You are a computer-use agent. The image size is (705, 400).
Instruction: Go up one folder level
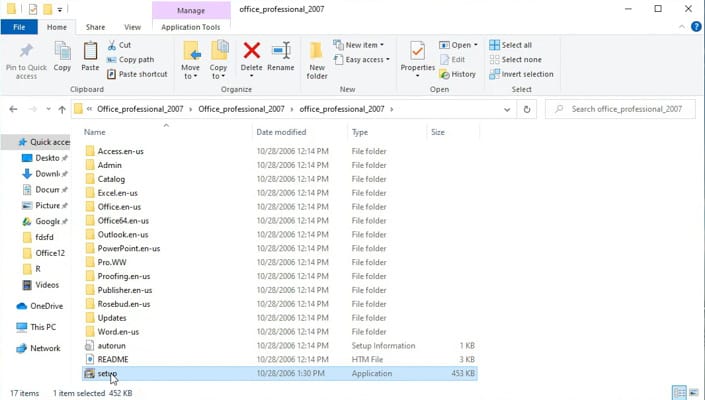click(x=62, y=109)
